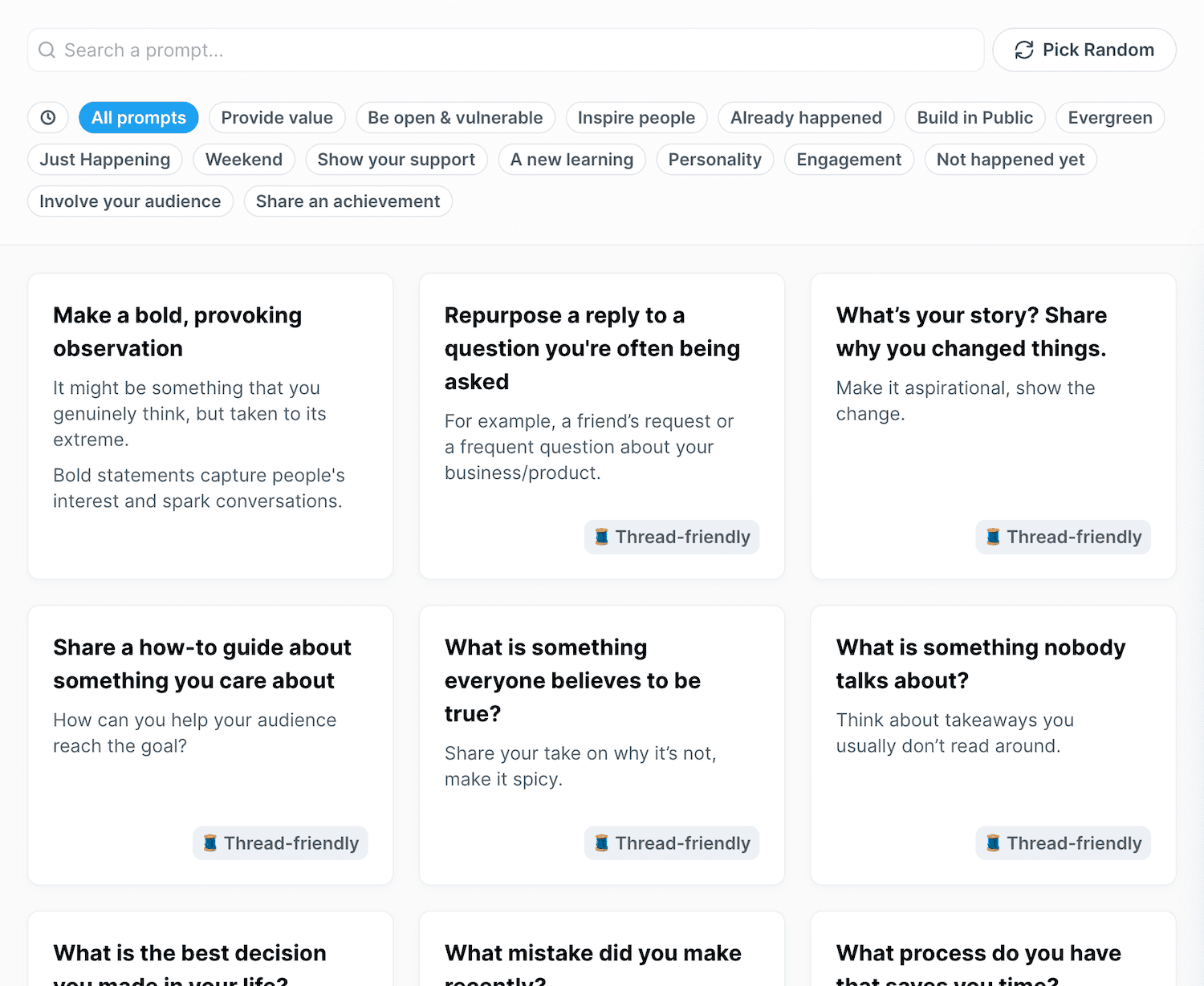The image size is (1204, 986).
Task: Select the Share an achievement filter
Action: (x=348, y=201)
